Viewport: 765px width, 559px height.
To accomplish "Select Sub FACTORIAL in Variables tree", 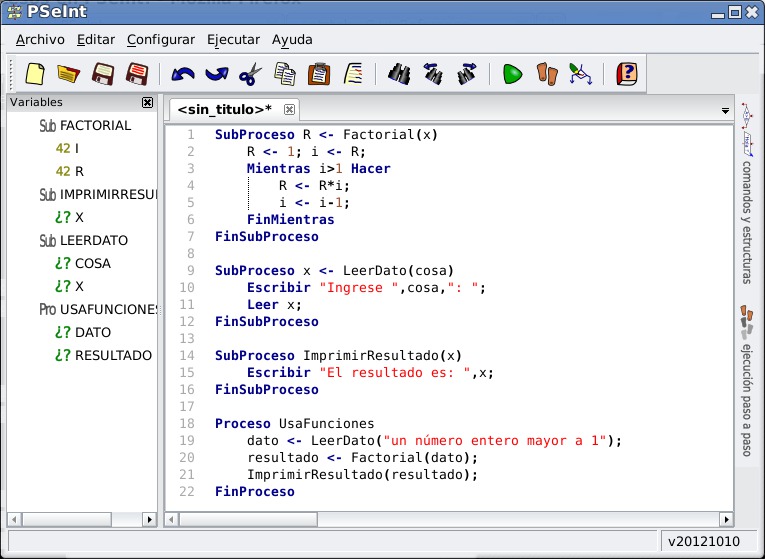I will point(85,126).
